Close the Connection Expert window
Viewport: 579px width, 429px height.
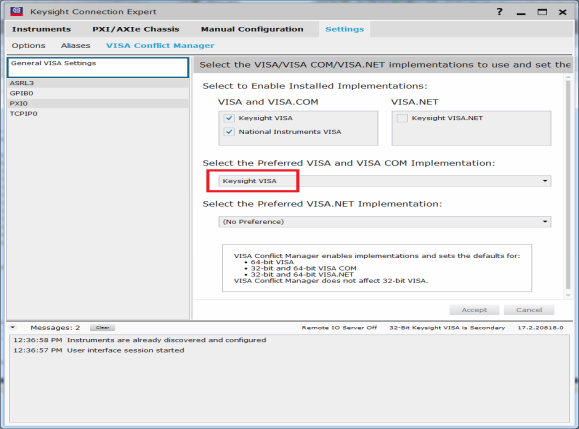[x=563, y=12]
